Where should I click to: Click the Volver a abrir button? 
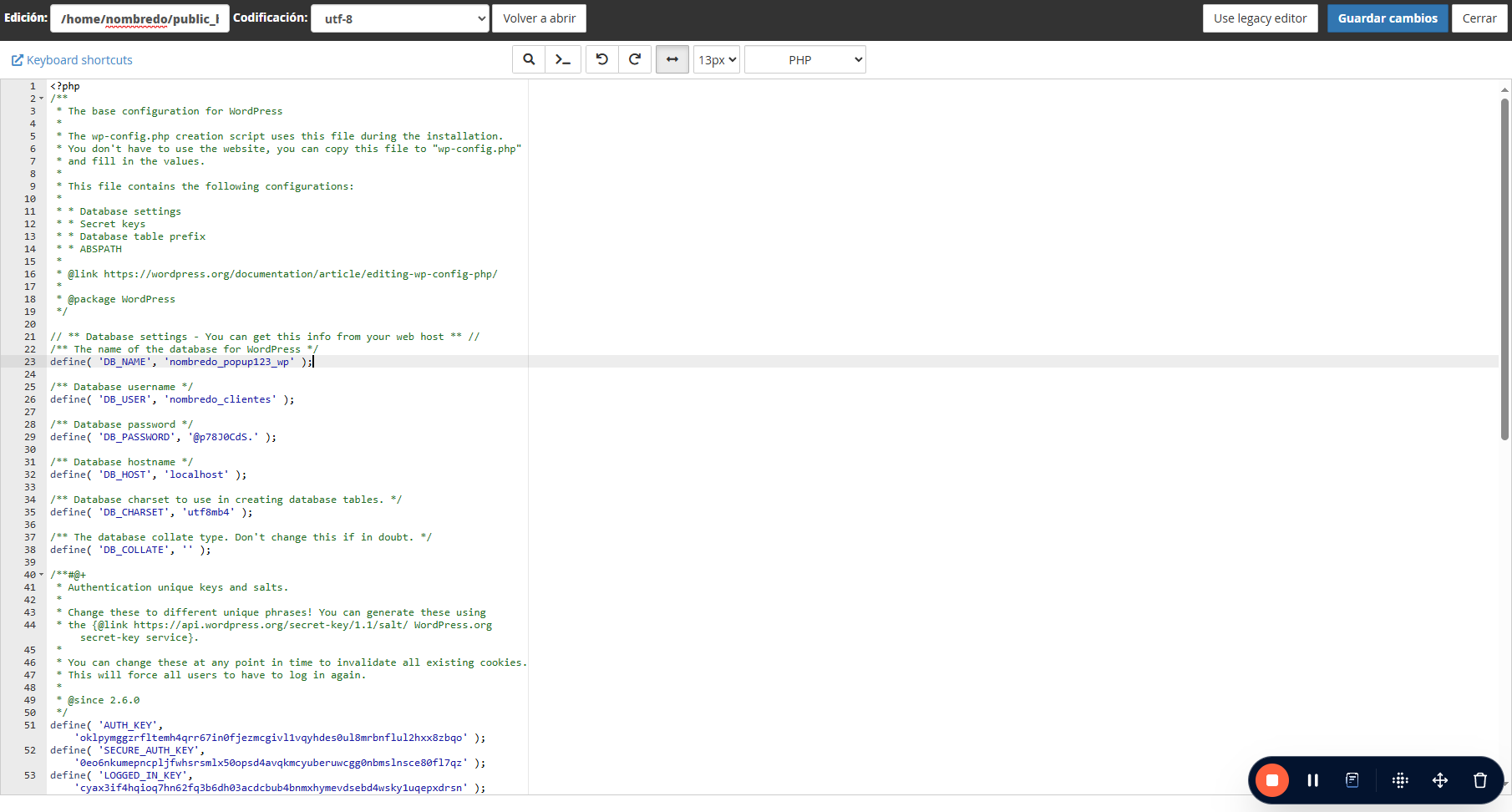coord(540,18)
